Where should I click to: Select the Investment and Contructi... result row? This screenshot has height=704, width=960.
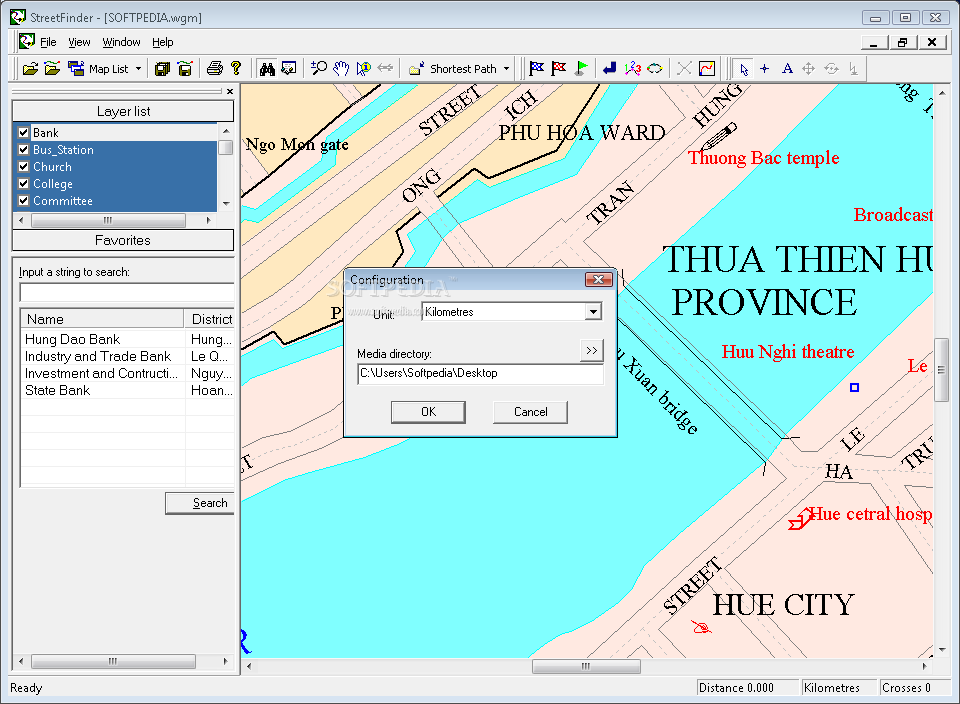[x=128, y=373]
